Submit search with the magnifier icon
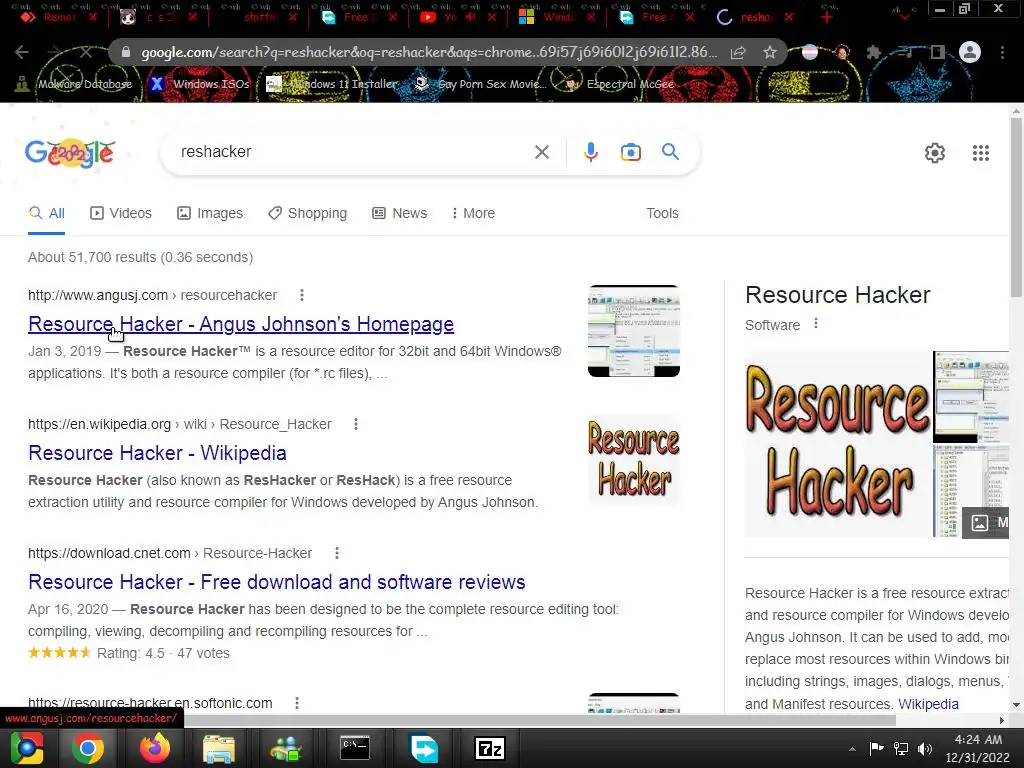The image size is (1024, 768). 670,152
